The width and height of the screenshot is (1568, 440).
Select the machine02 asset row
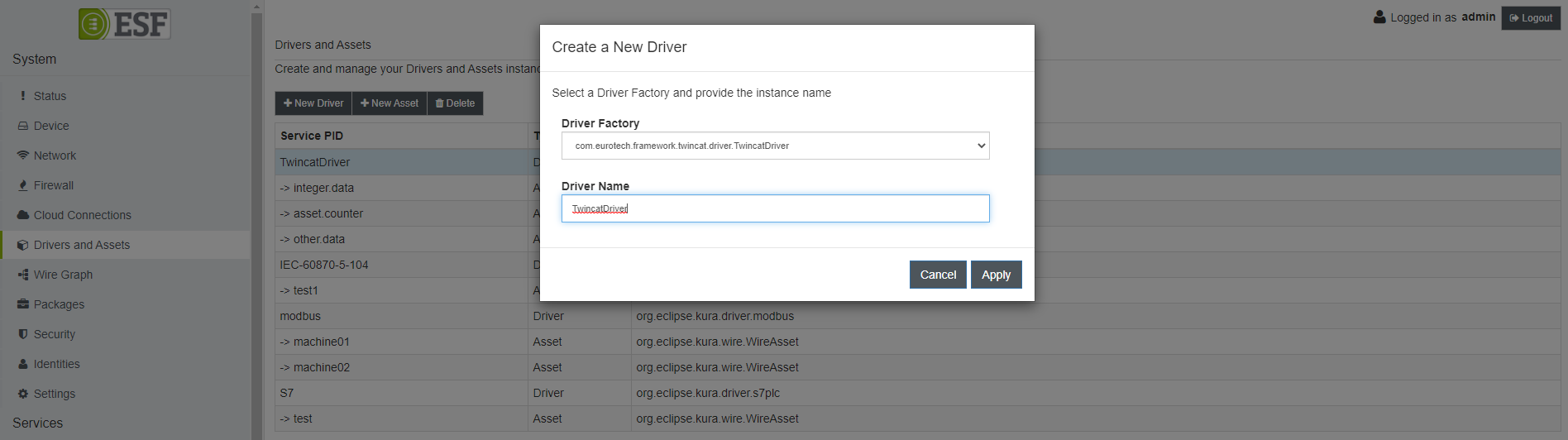pyautogui.click(x=918, y=367)
